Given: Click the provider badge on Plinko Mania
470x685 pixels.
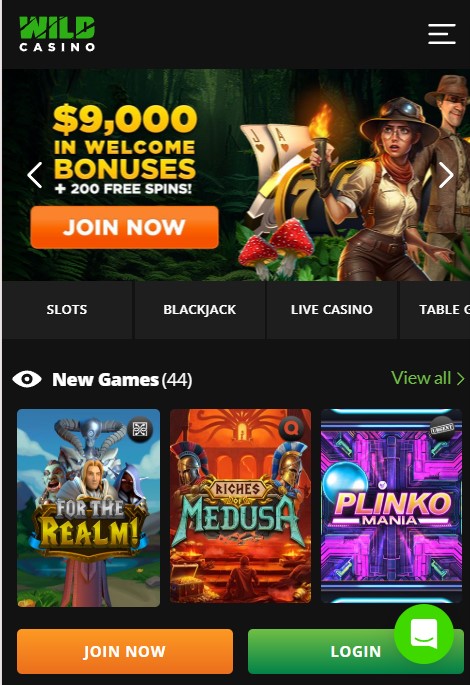Looking at the screenshot, I should point(442,428).
